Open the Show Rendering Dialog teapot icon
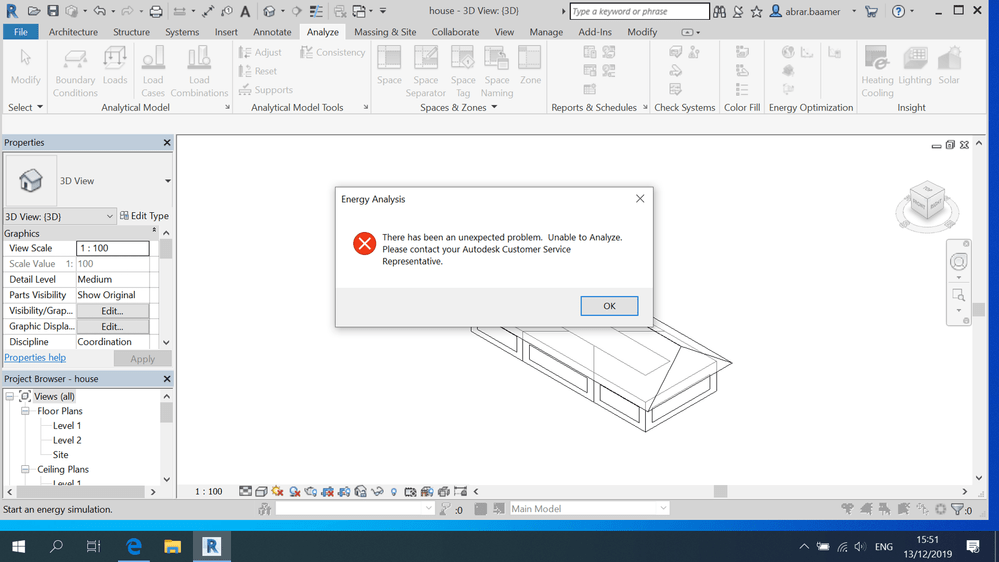 tap(311, 491)
